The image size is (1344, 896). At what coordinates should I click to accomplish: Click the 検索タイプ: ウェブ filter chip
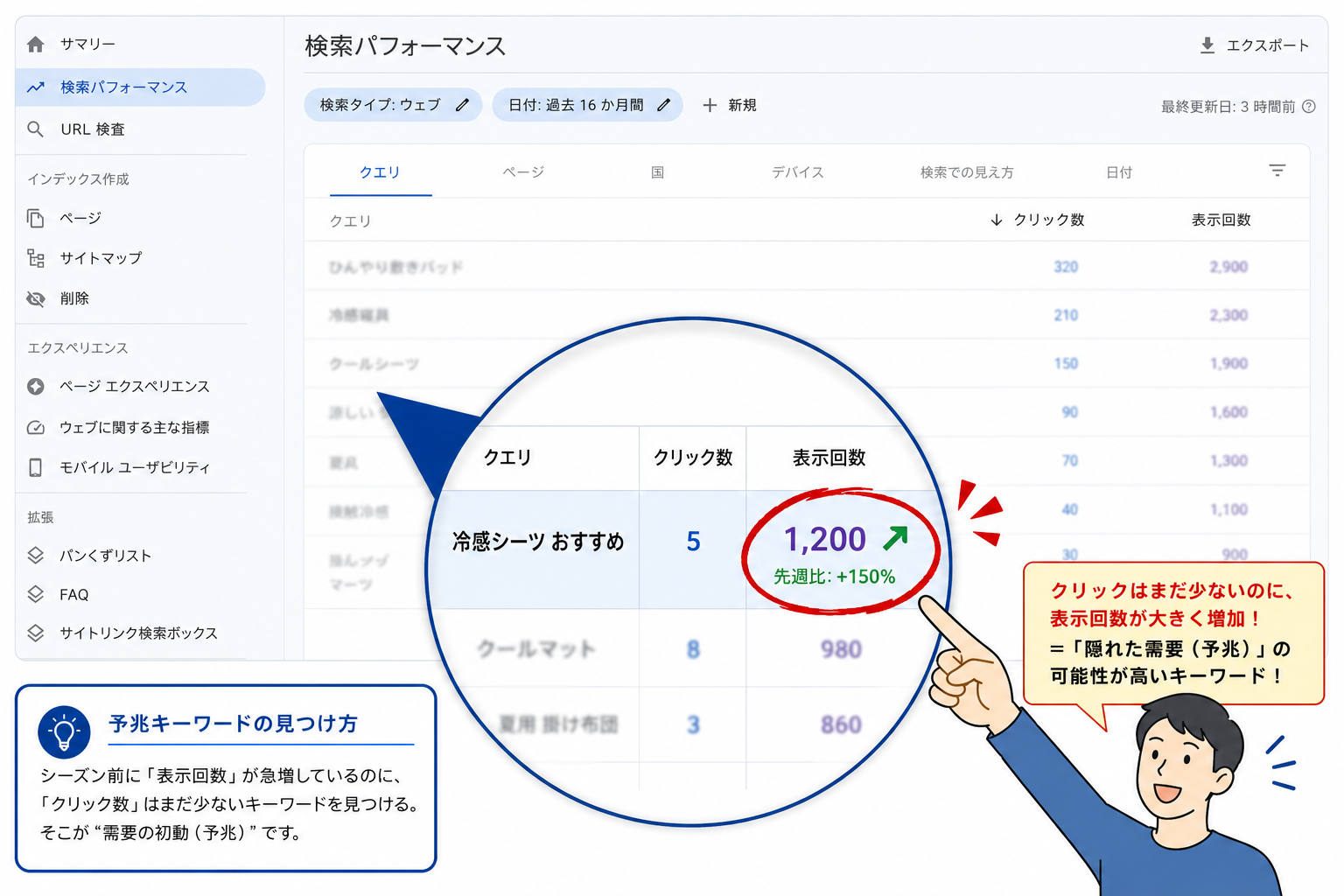[393, 105]
